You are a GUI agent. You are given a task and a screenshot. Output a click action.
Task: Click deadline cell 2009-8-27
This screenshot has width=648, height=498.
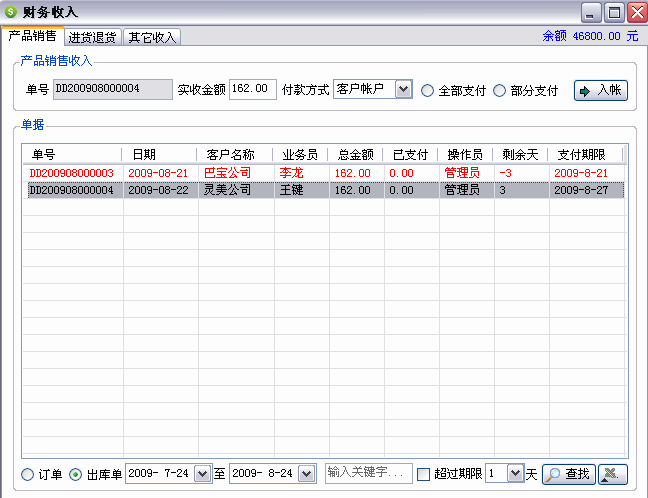[581, 190]
